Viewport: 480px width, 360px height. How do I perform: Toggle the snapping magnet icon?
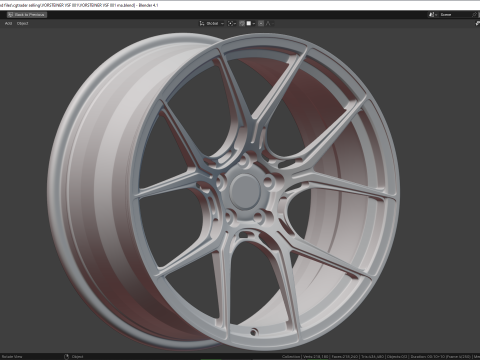point(242,23)
